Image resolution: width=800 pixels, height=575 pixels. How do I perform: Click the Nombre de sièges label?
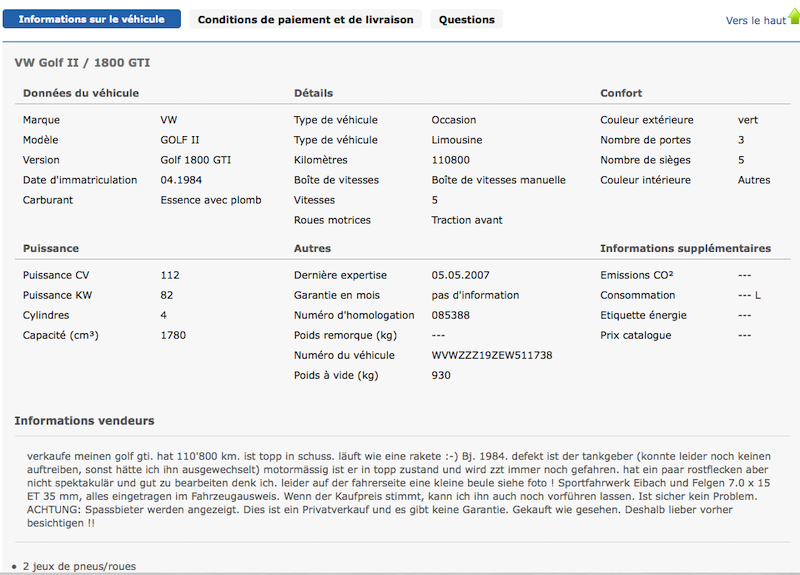[645, 160]
